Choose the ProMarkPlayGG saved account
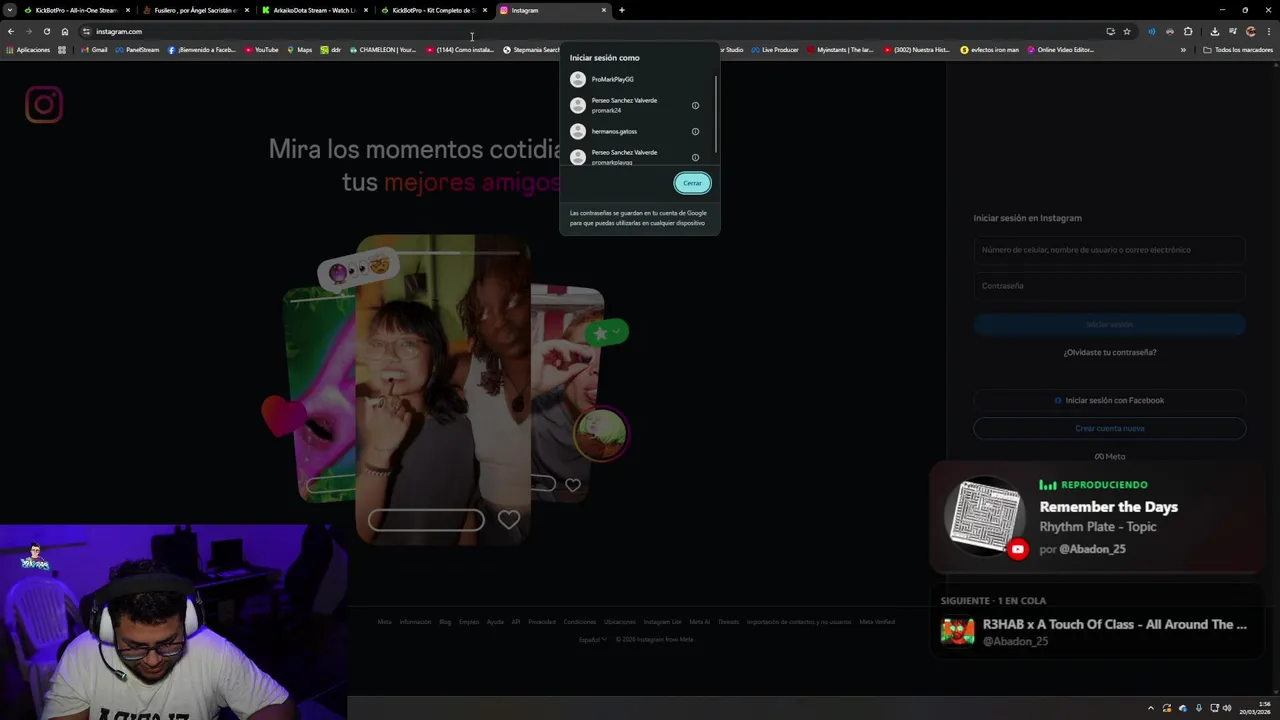Image resolution: width=1280 pixels, height=720 pixels. pyautogui.click(x=637, y=79)
